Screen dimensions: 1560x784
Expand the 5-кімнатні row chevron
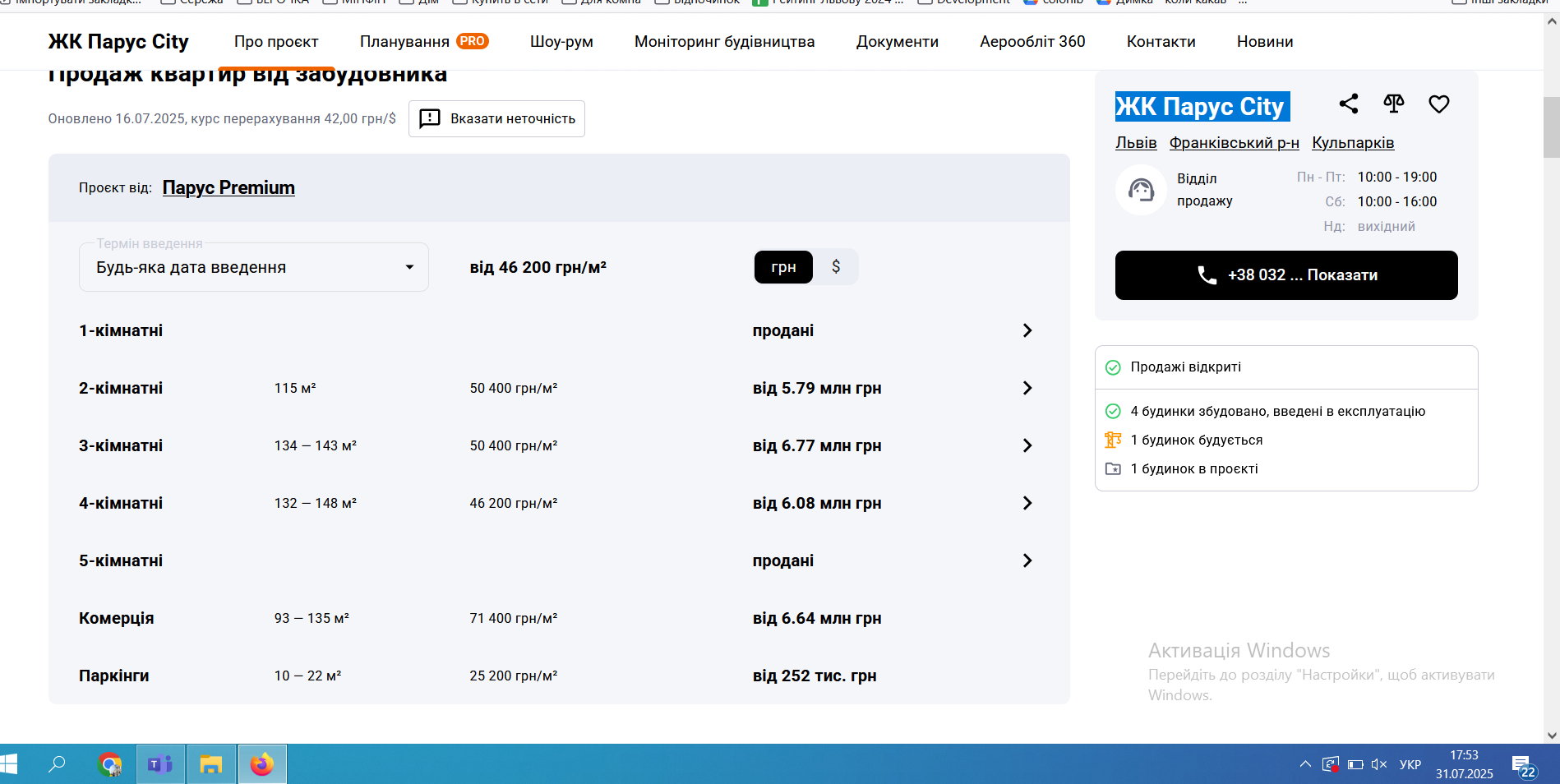pyautogui.click(x=1027, y=560)
